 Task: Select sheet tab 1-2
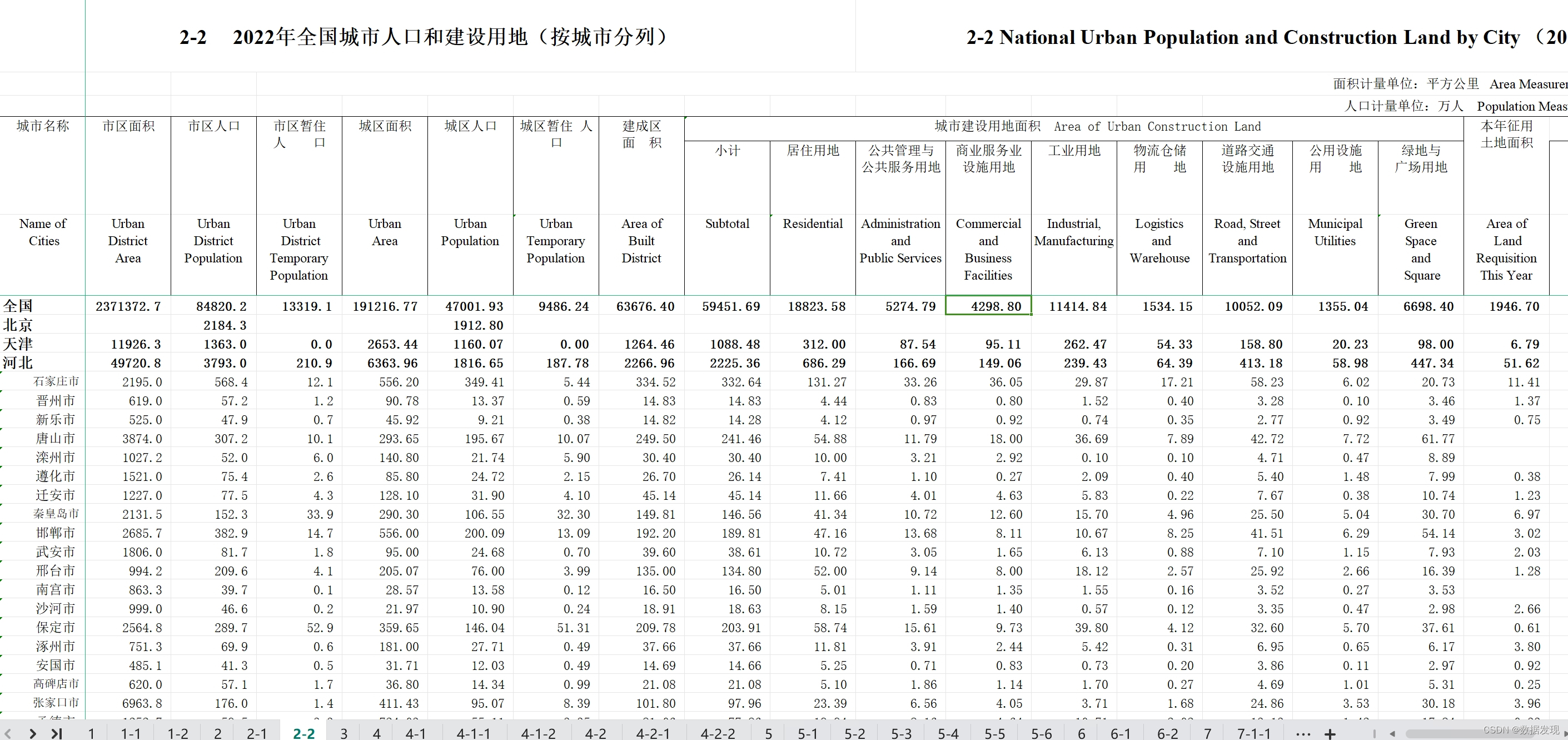tap(178, 733)
